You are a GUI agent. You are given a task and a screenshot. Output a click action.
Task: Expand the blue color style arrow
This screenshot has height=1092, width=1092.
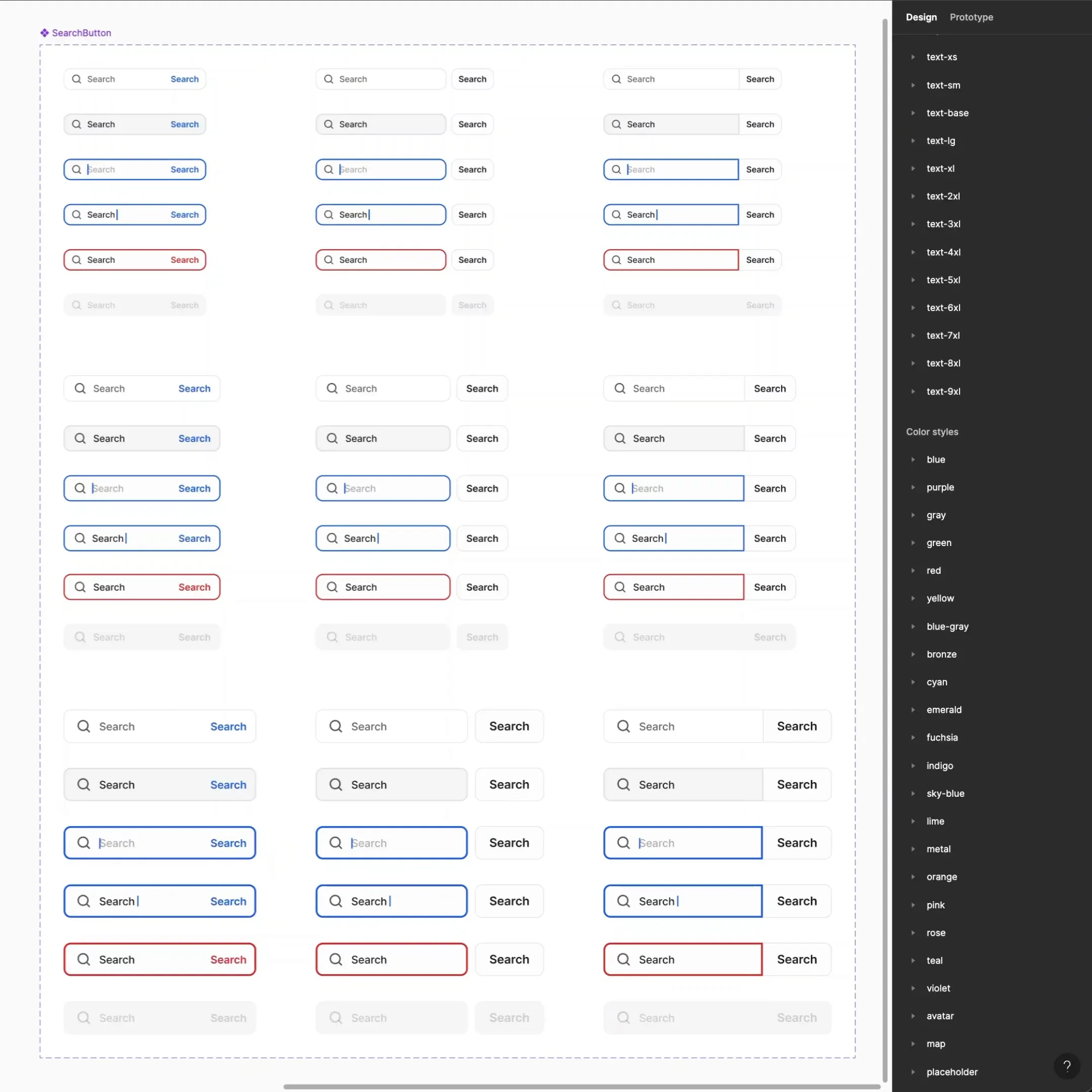tap(913, 460)
